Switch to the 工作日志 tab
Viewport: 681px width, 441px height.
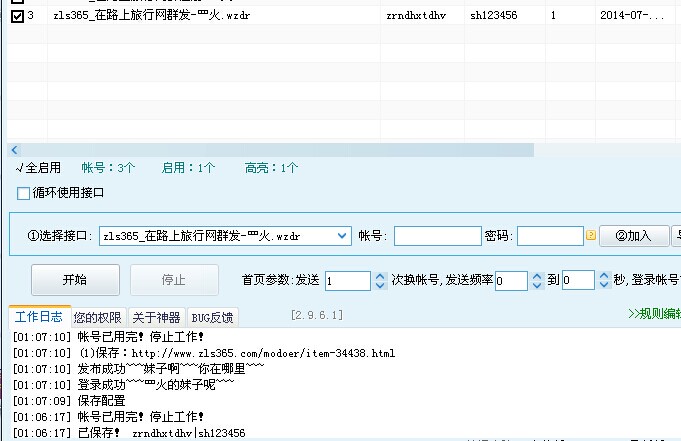[x=39, y=316]
